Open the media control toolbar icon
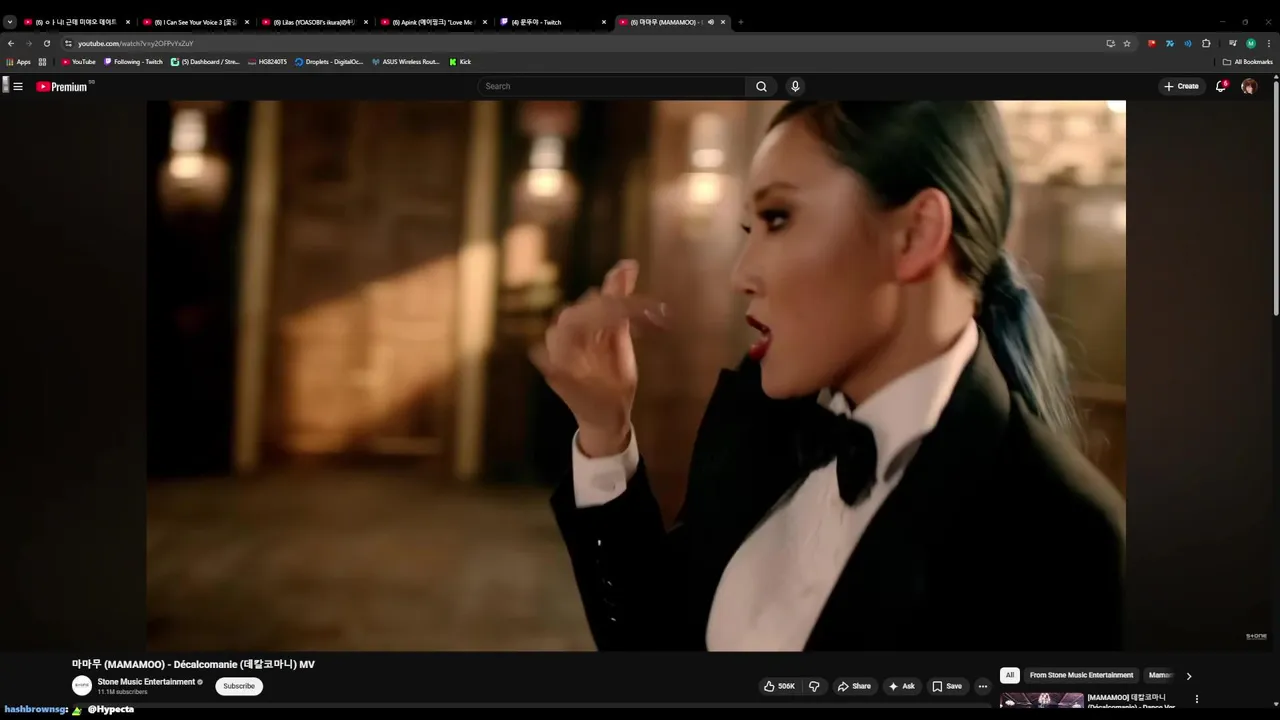This screenshot has height=720, width=1280. pos(1233,43)
